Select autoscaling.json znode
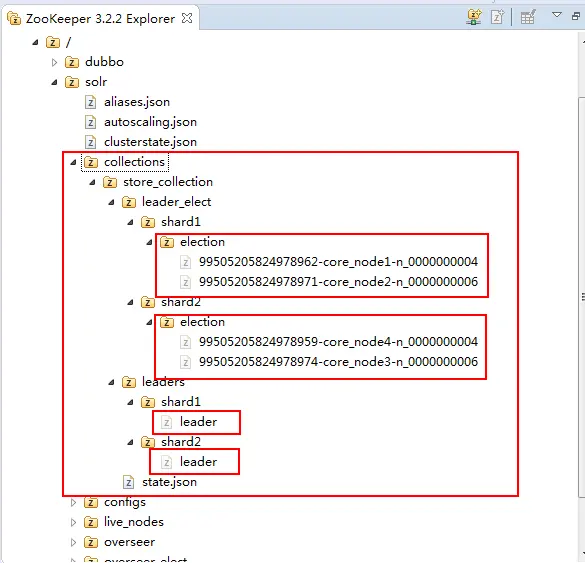Screen dimensions: 585x563 pyautogui.click(x=150, y=122)
